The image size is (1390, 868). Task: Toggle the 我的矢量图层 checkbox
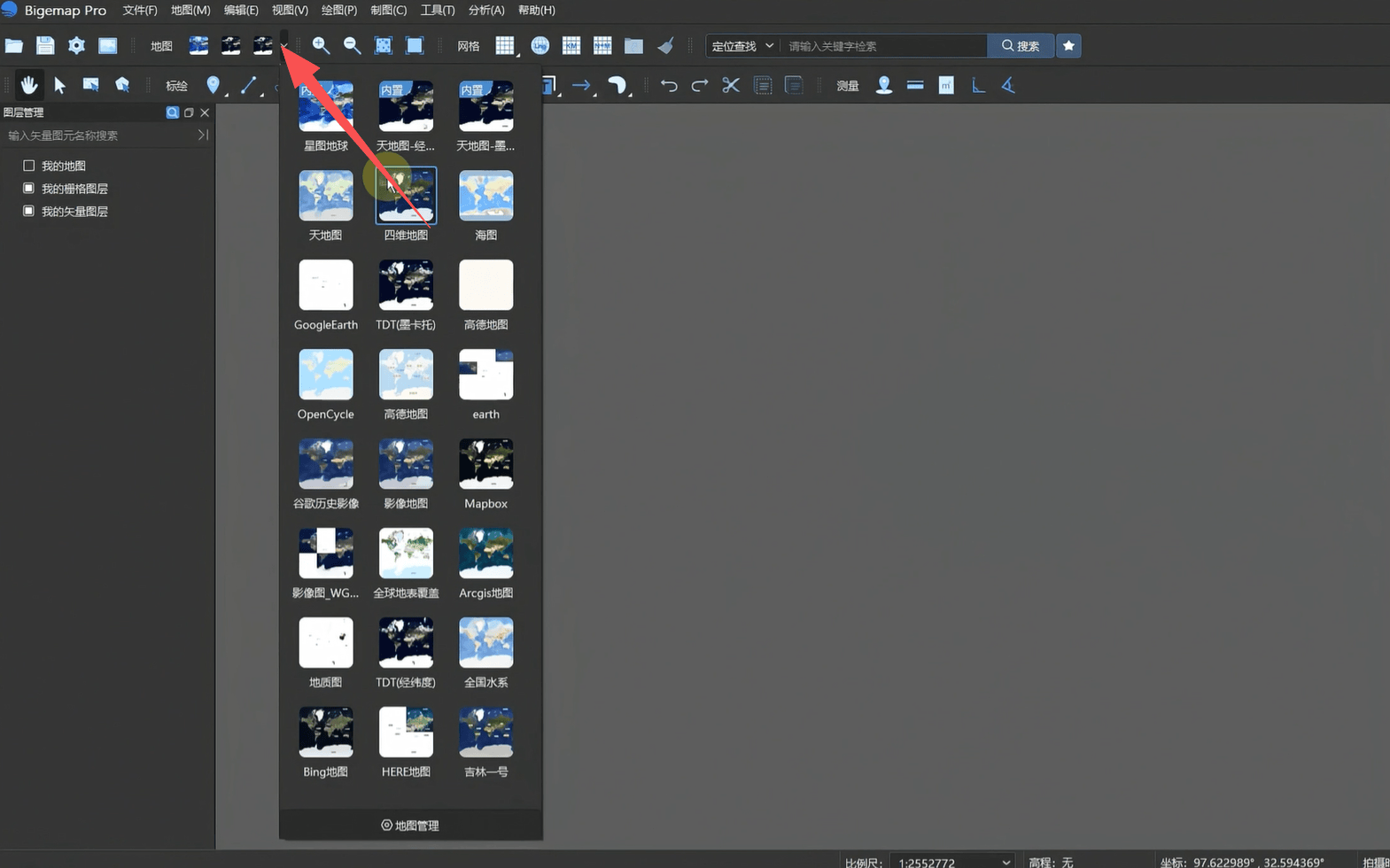point(28,212)
